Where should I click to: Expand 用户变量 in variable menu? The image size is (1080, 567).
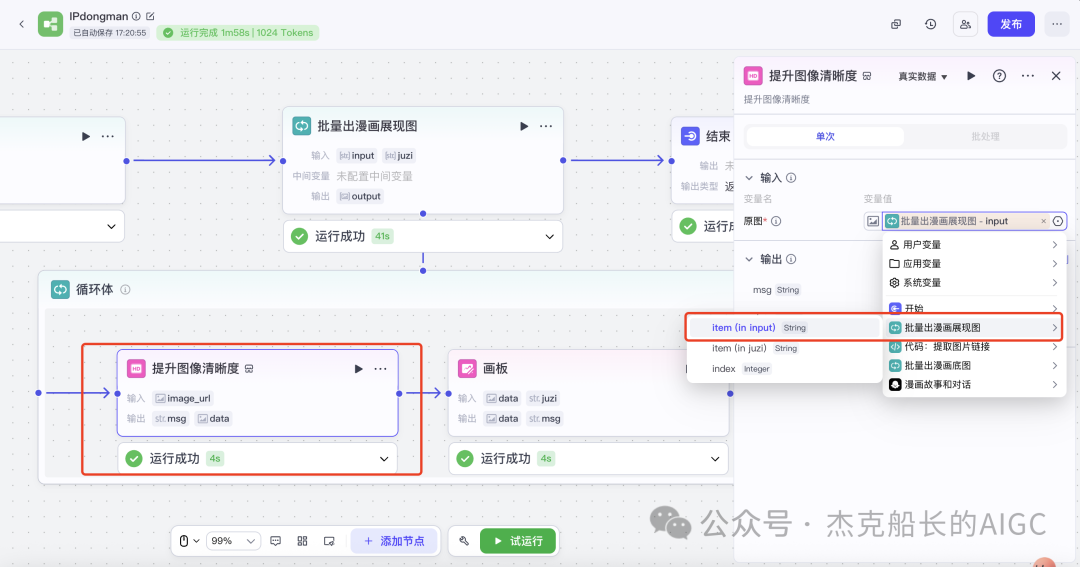coord(973,245)
